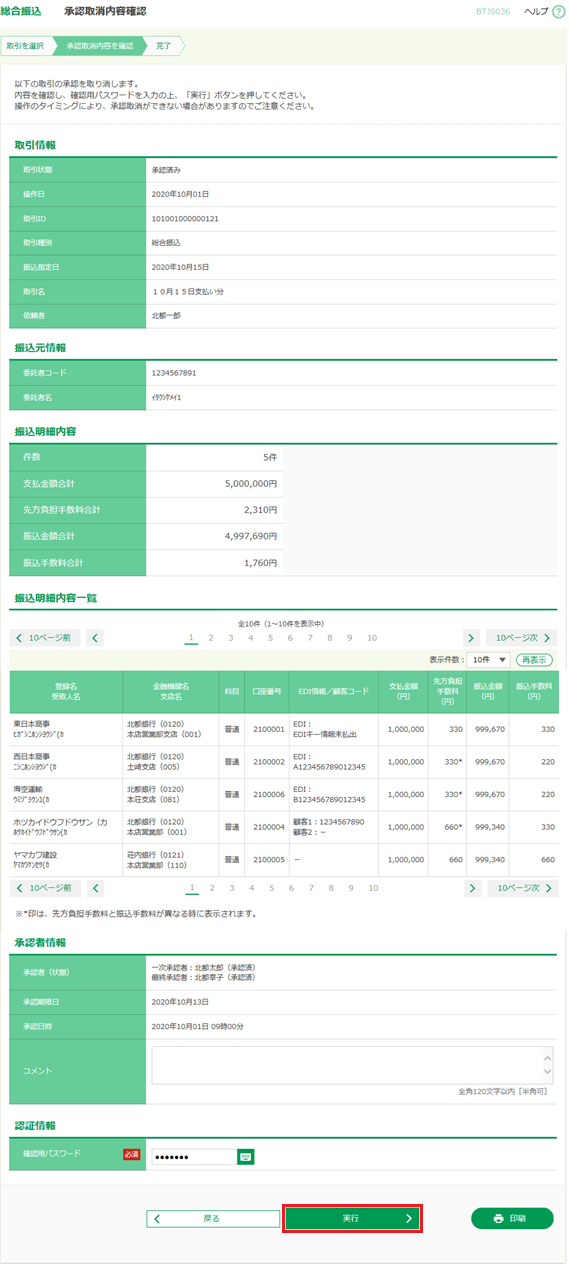Click the 苗内銀行 (0121) bank cell

click(171, 860)
